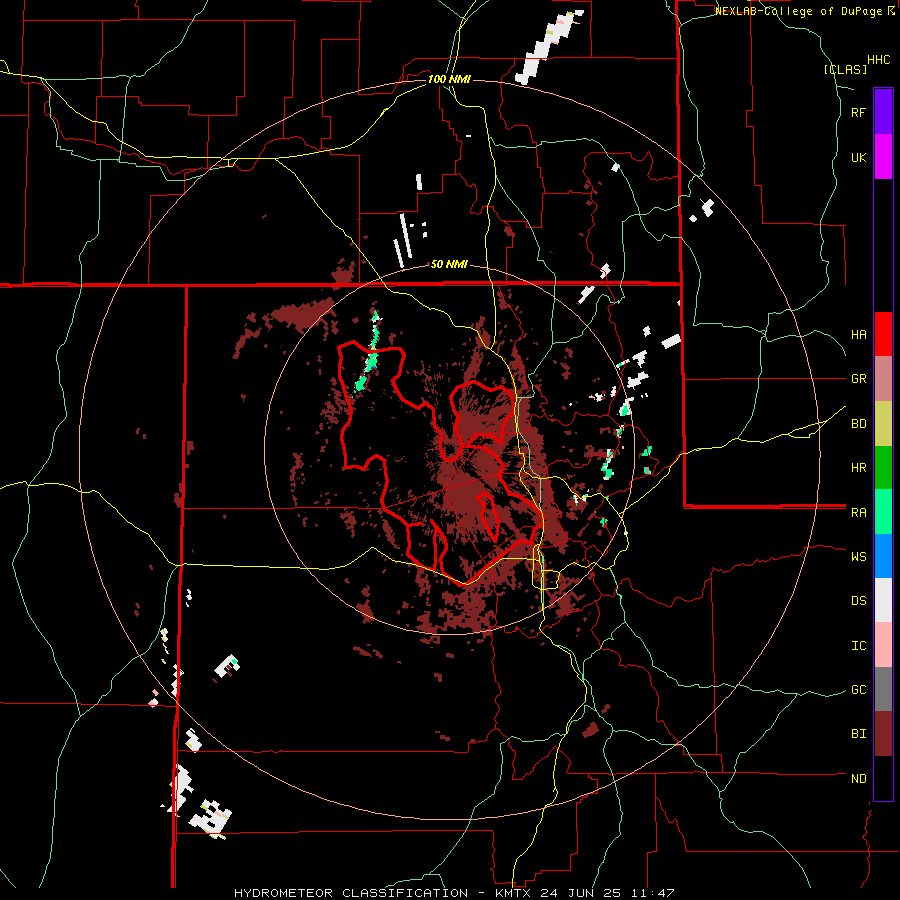Click the yellow BD legend color swatch
The height and width of the screenshot is (900, 900).
coord(883,424)
